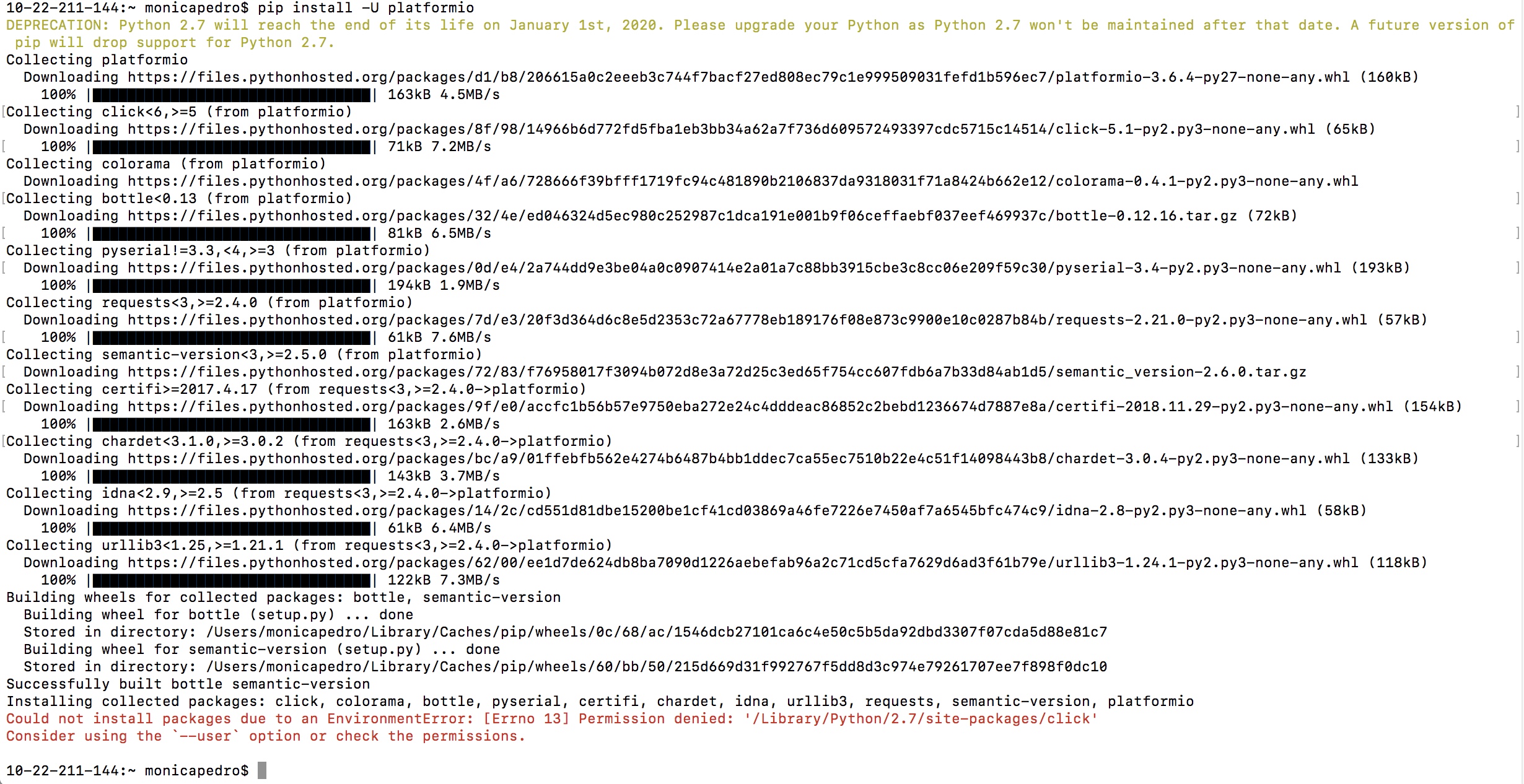Click the semantic_version-2.6.0.tar.gz URL
This screenshot has height=784, width=1524.
717,372
